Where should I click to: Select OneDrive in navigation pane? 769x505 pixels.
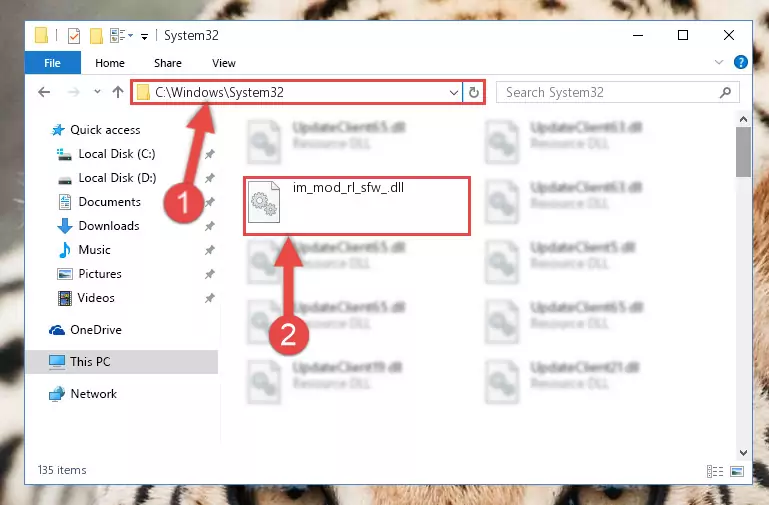coord(96,330)
